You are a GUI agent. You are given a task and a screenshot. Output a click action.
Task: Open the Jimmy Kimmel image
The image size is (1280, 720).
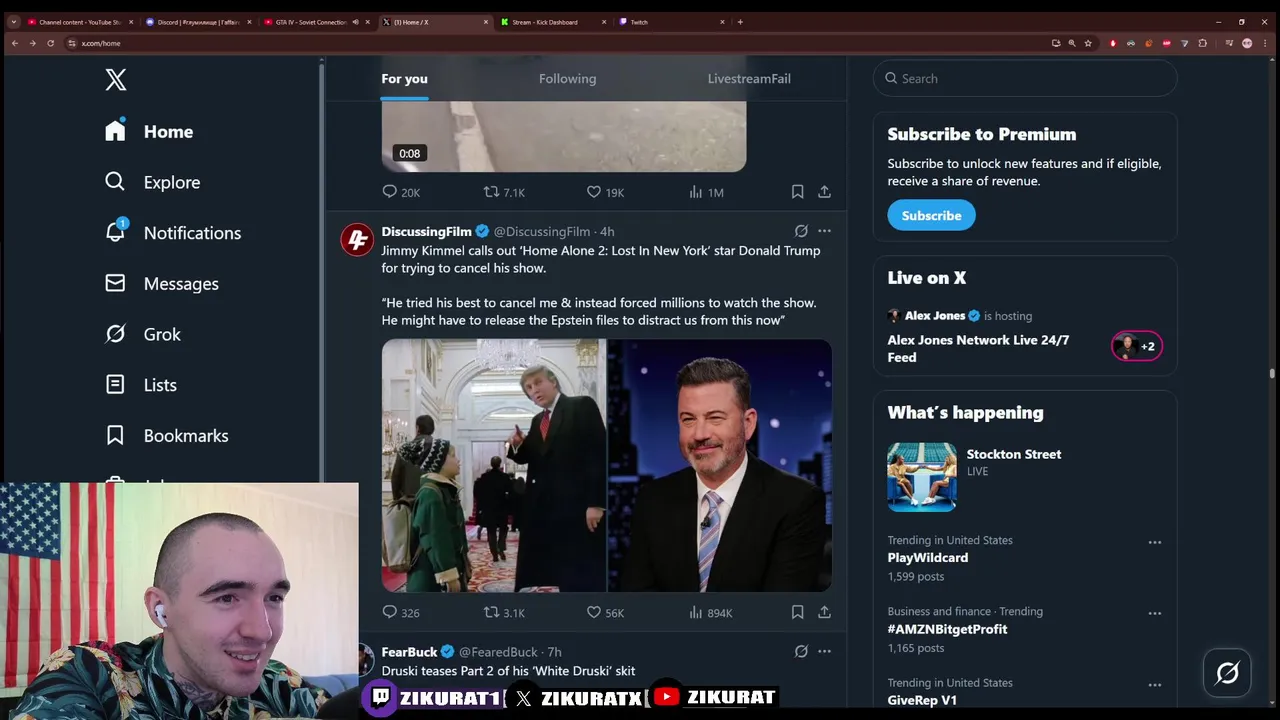[720, 465]
